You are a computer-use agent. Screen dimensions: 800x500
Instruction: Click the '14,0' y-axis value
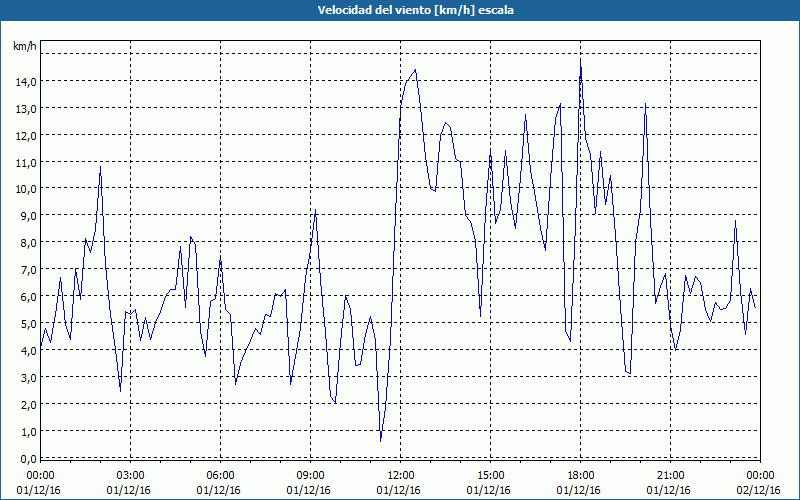pos(25,81)
